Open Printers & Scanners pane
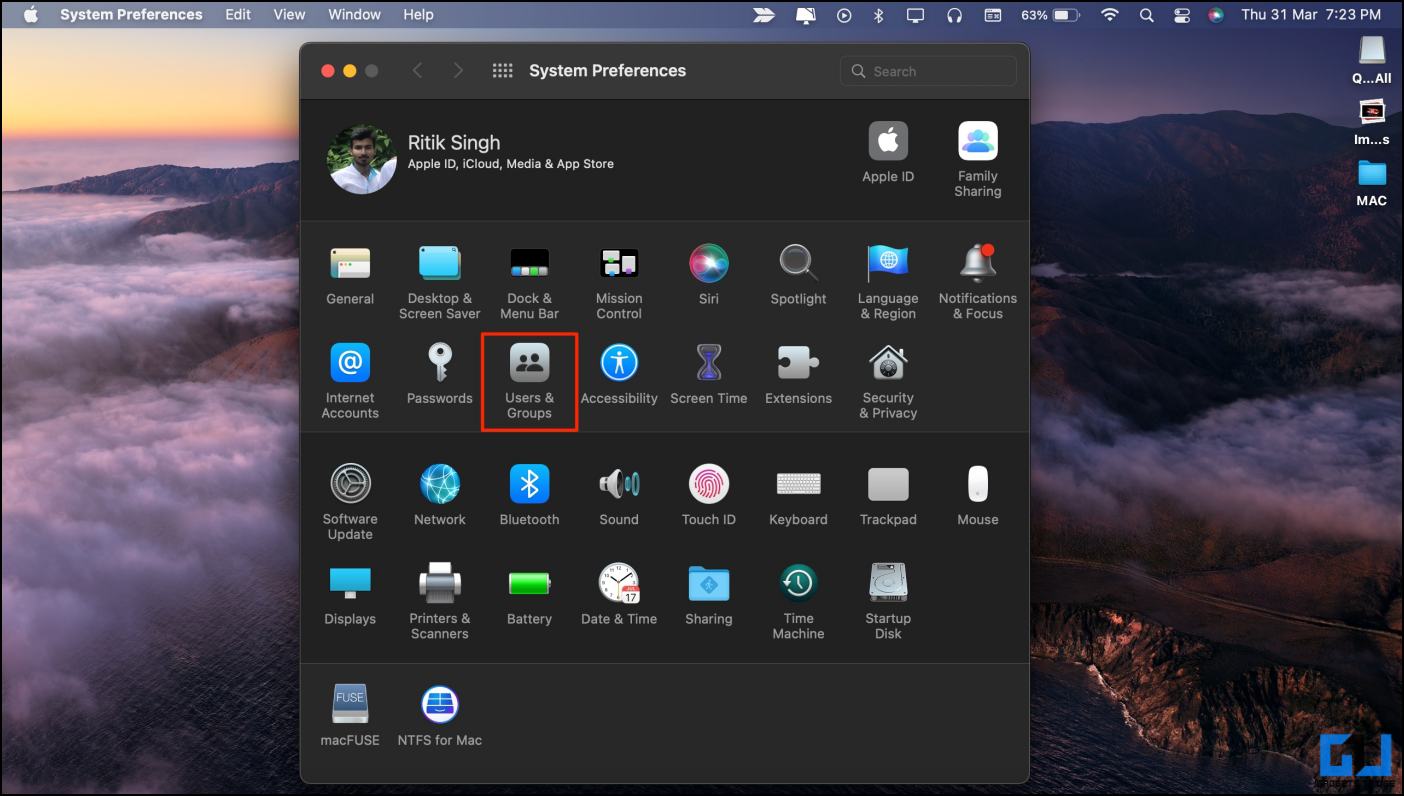Viewport: 1404px width, 796px height. 440,602
